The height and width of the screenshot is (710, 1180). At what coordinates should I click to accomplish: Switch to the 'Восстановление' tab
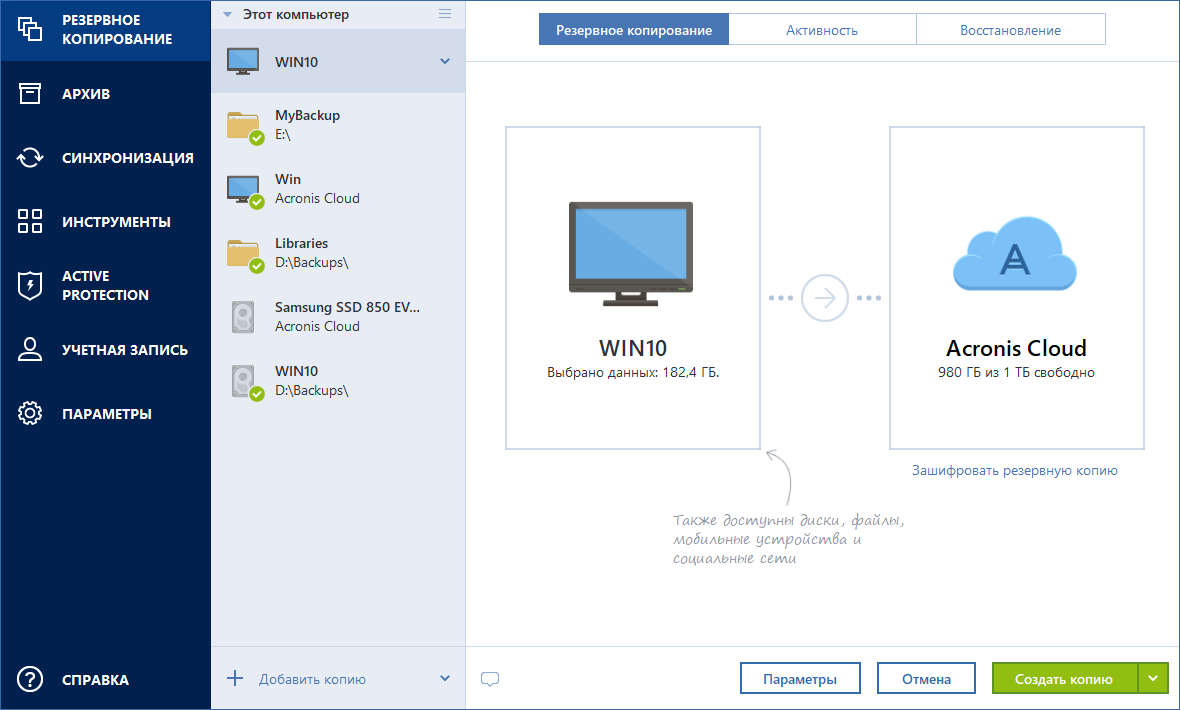(x=1010, y=30)
